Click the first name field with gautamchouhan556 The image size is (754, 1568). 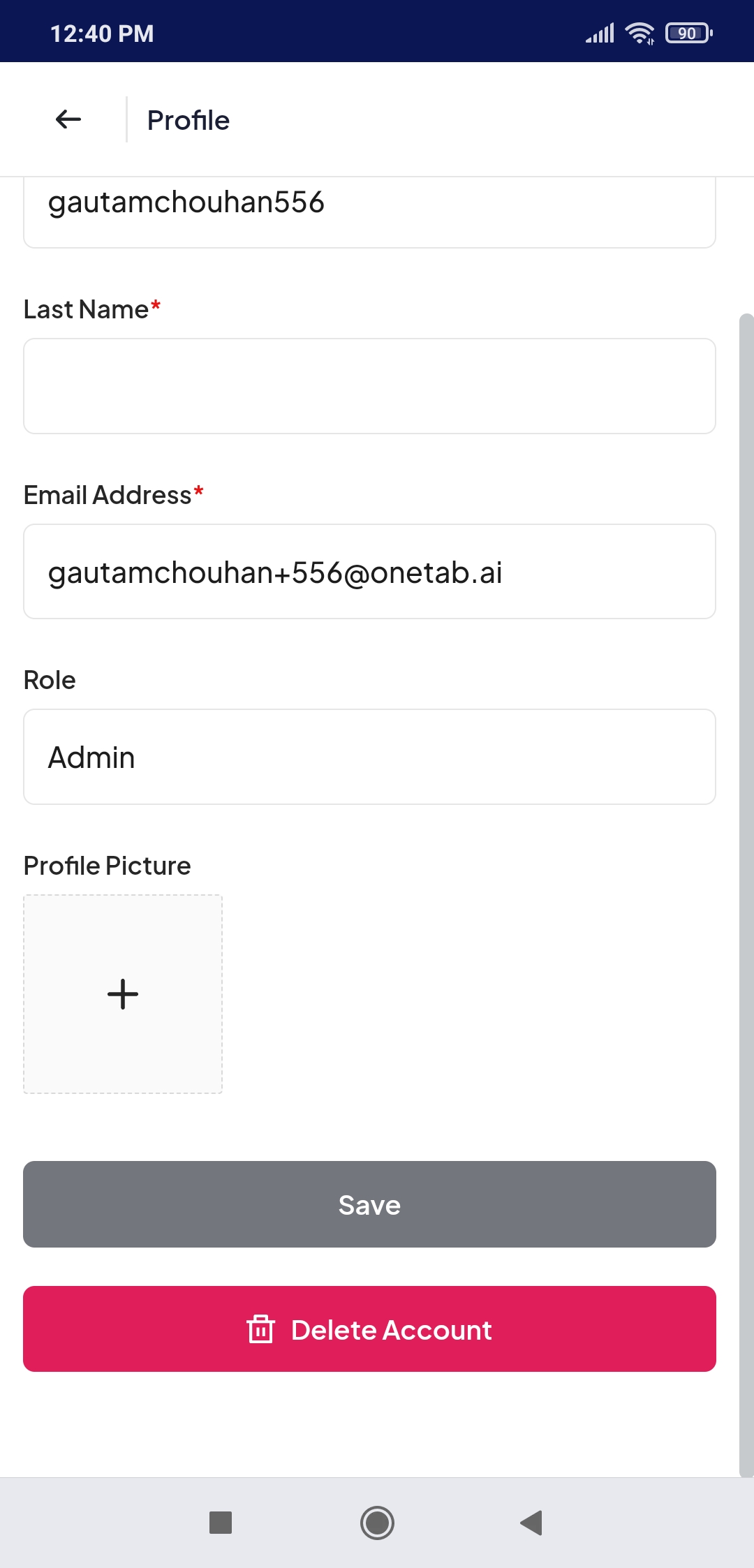coord(369,212)
